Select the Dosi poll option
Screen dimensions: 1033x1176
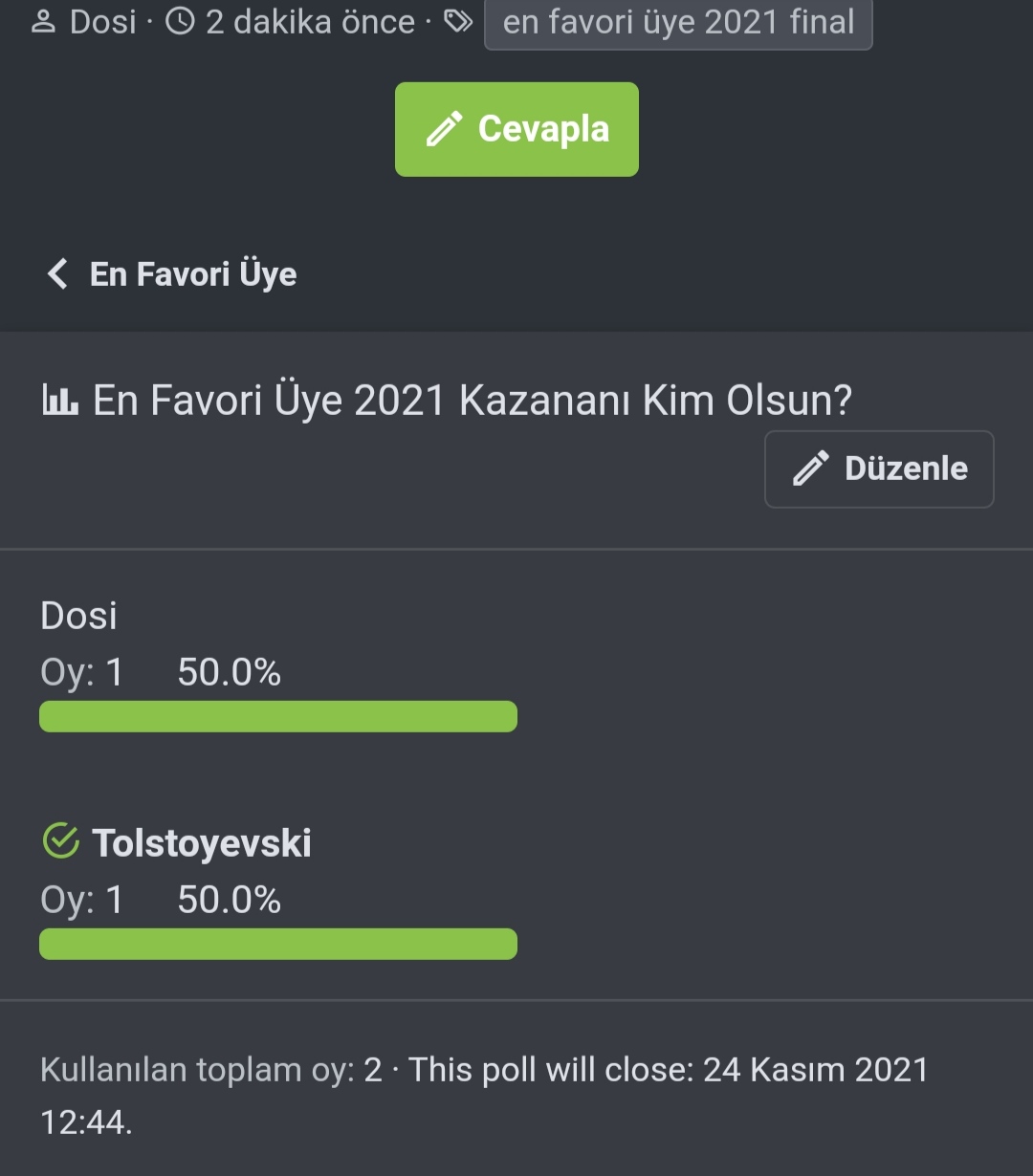78,616
